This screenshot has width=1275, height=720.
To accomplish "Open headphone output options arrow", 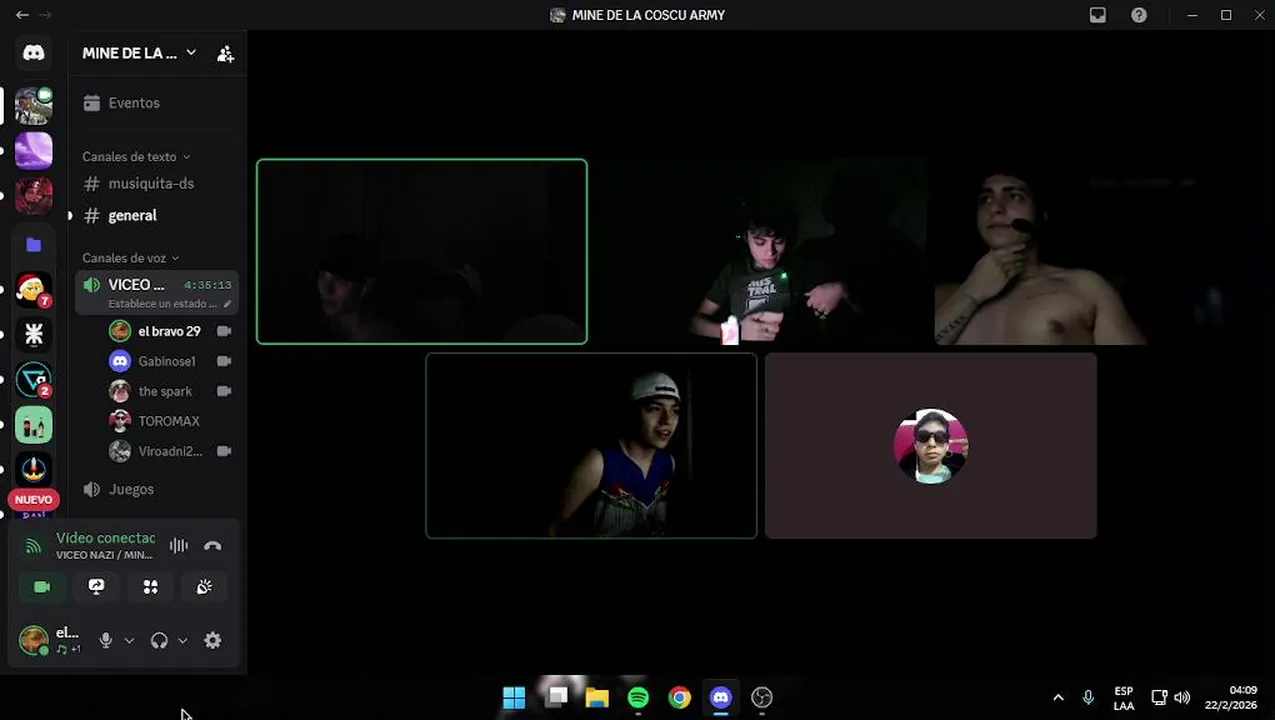I will (x=182, y=641).
